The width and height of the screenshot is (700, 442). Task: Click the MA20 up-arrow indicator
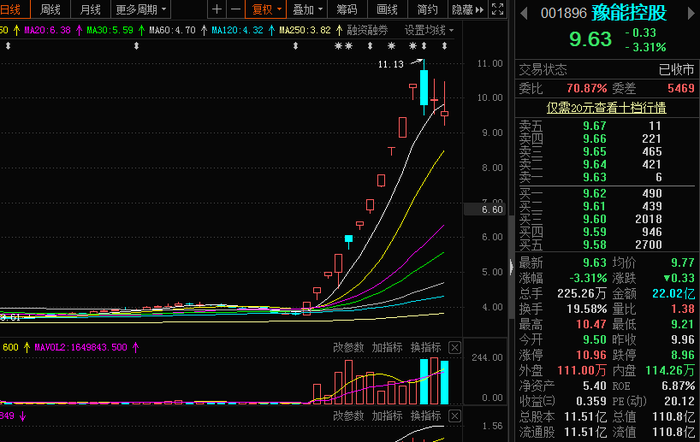pyautogui.click(x=79, y=30)
